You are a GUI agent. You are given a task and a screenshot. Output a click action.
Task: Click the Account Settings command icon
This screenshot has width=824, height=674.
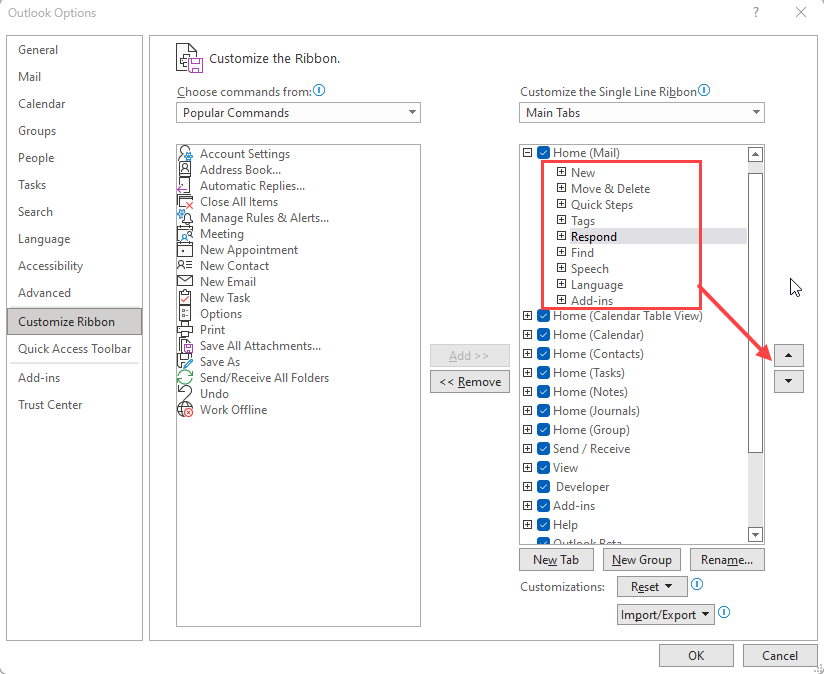point(185,154)
